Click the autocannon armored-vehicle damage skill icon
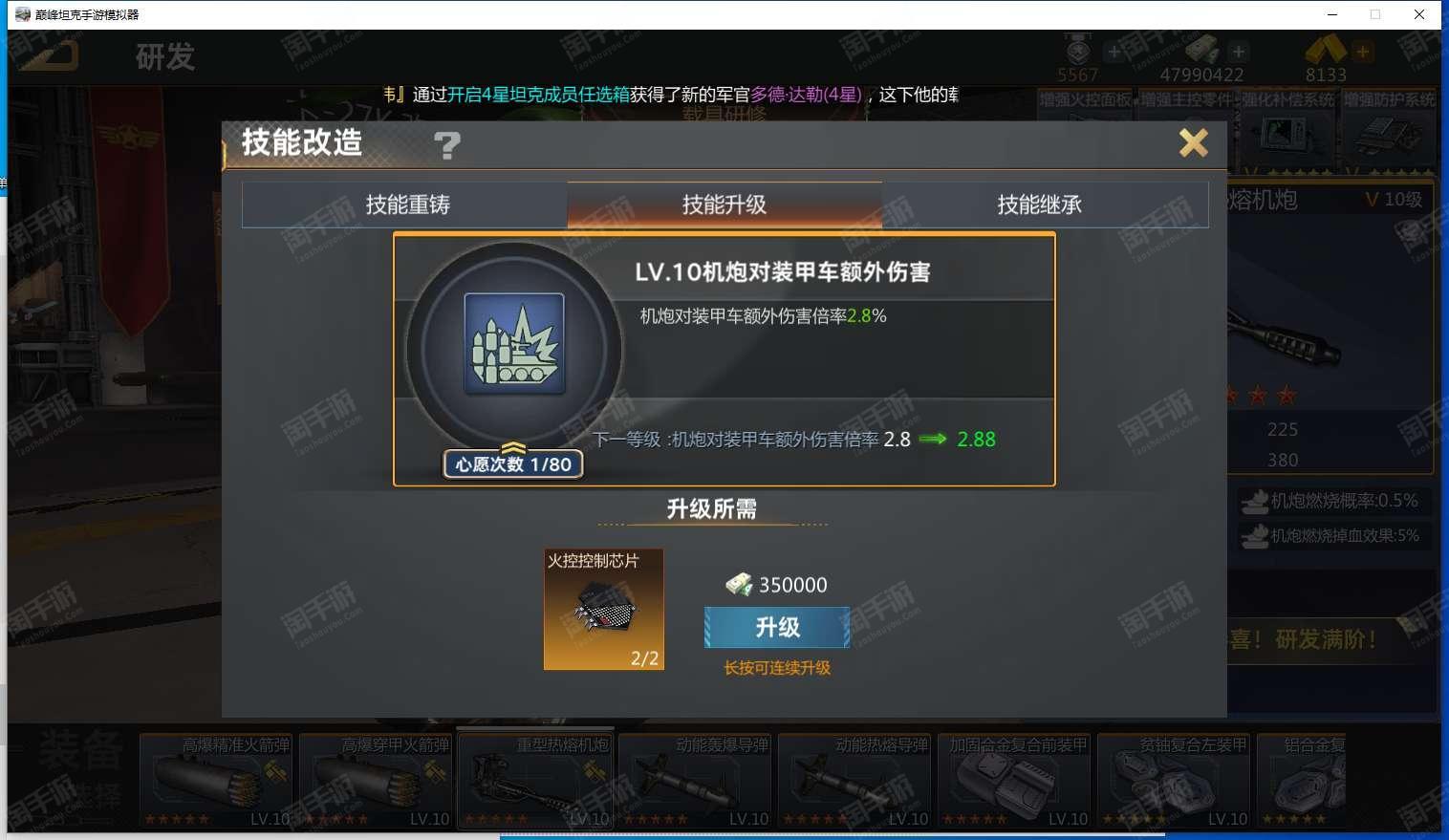 point(514,345)
